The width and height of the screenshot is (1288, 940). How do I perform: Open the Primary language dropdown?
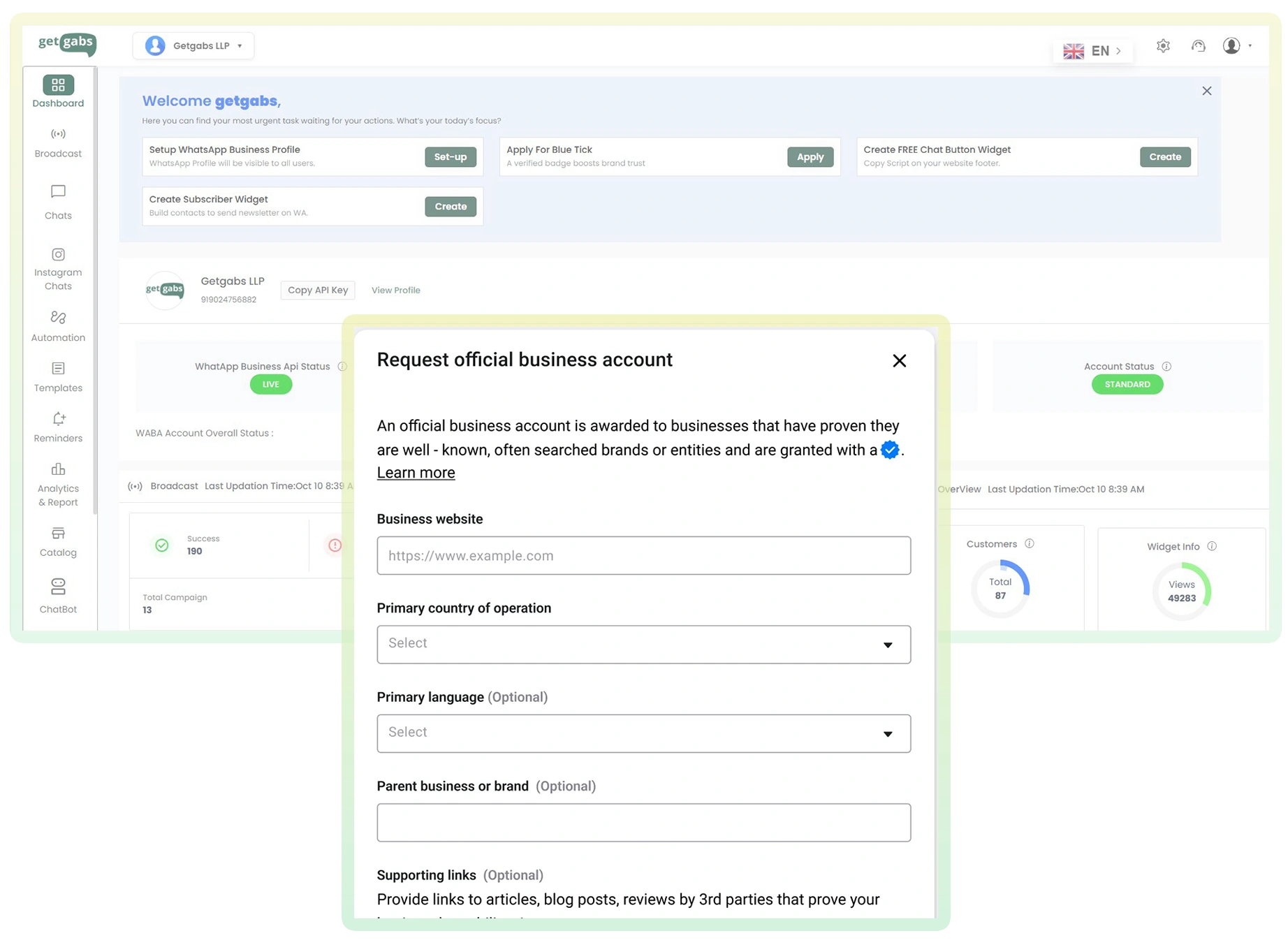point(643,733)
